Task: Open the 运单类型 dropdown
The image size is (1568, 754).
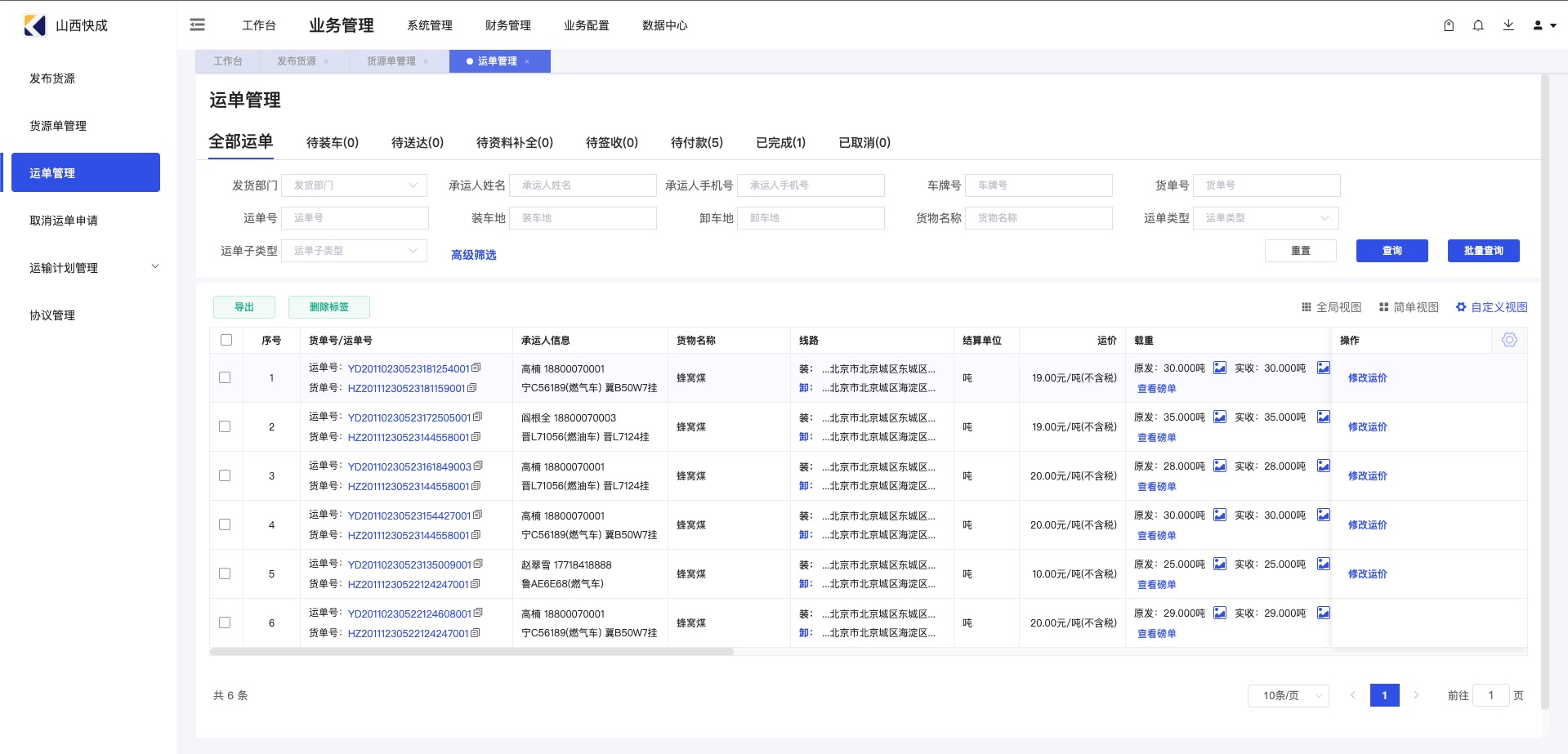Action: coord(1266,218)
